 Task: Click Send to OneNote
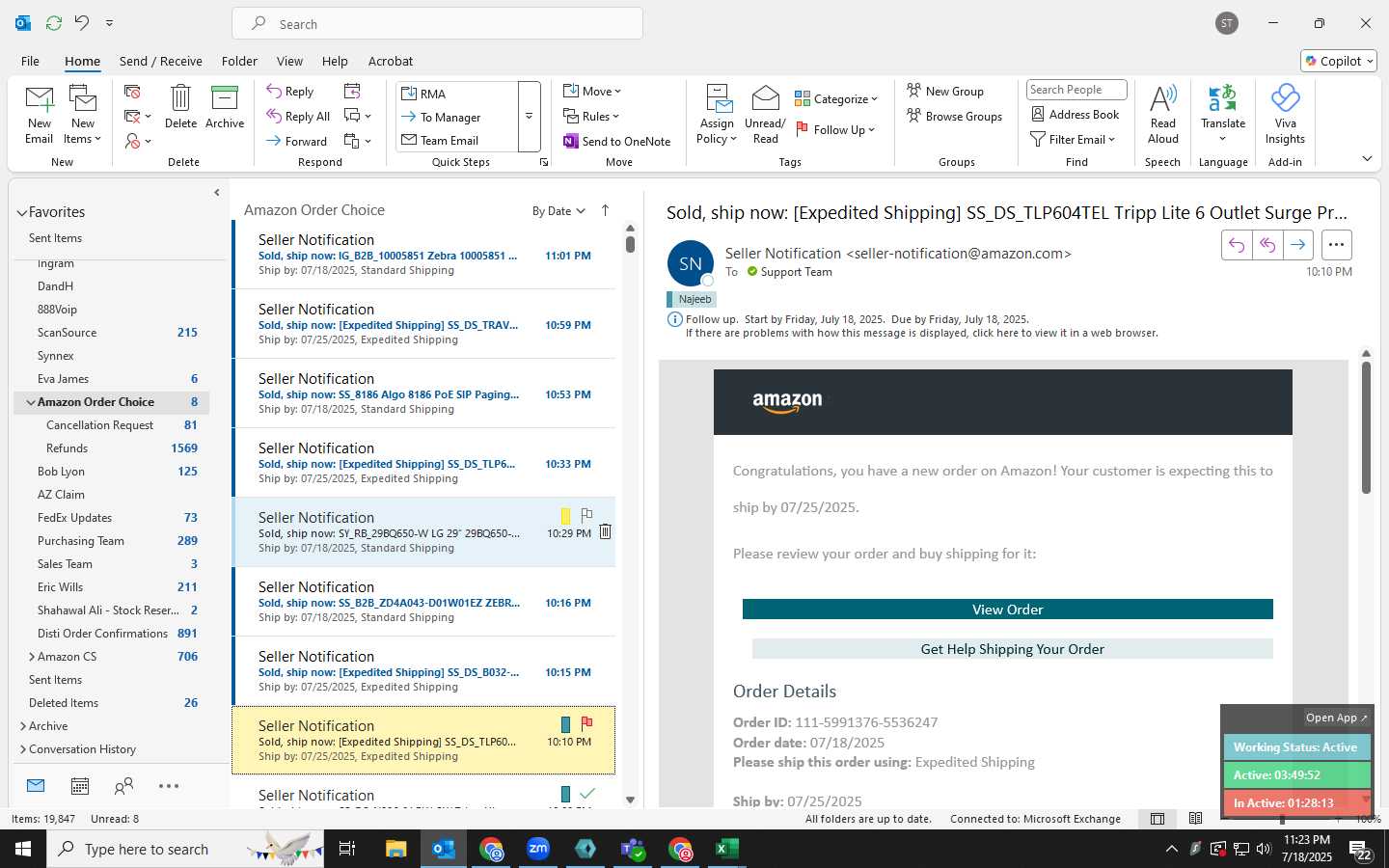[x=617, y=141]
